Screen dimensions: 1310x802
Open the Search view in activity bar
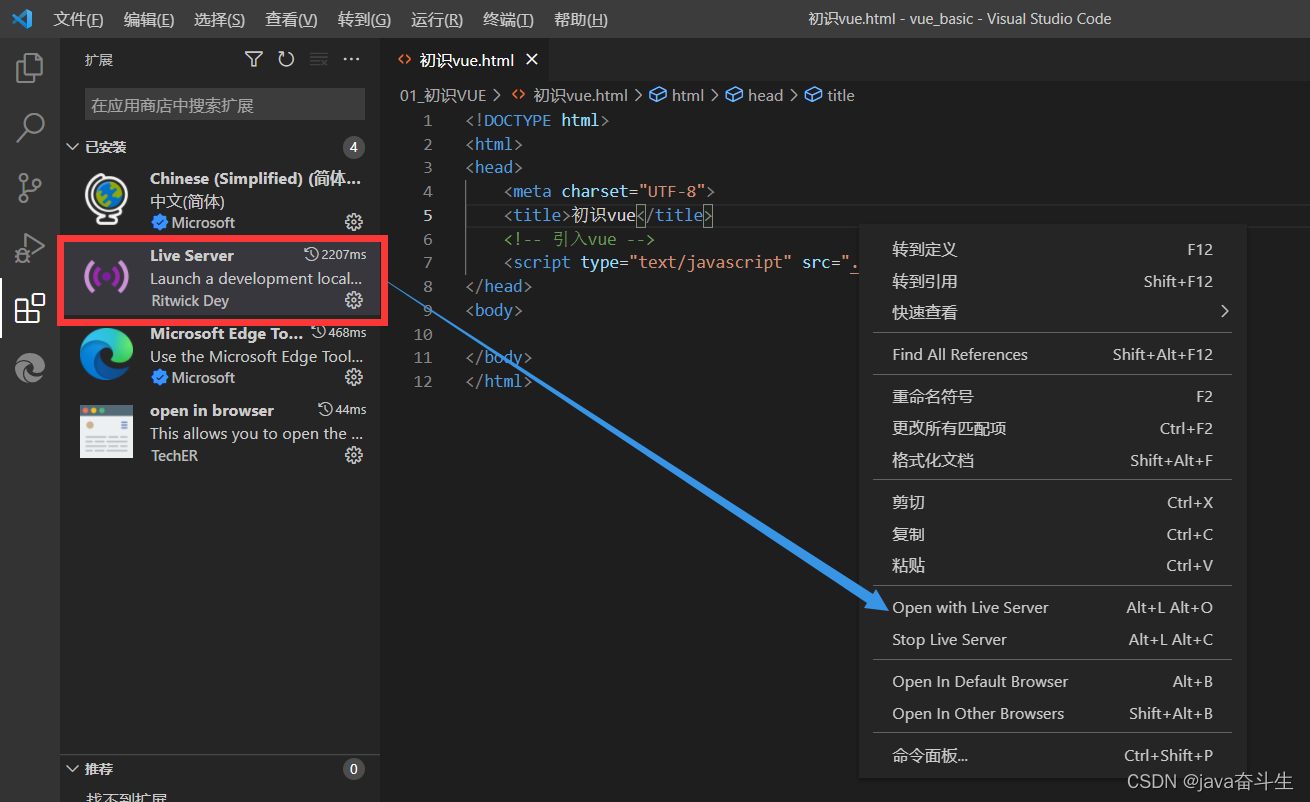pos(30,127)
